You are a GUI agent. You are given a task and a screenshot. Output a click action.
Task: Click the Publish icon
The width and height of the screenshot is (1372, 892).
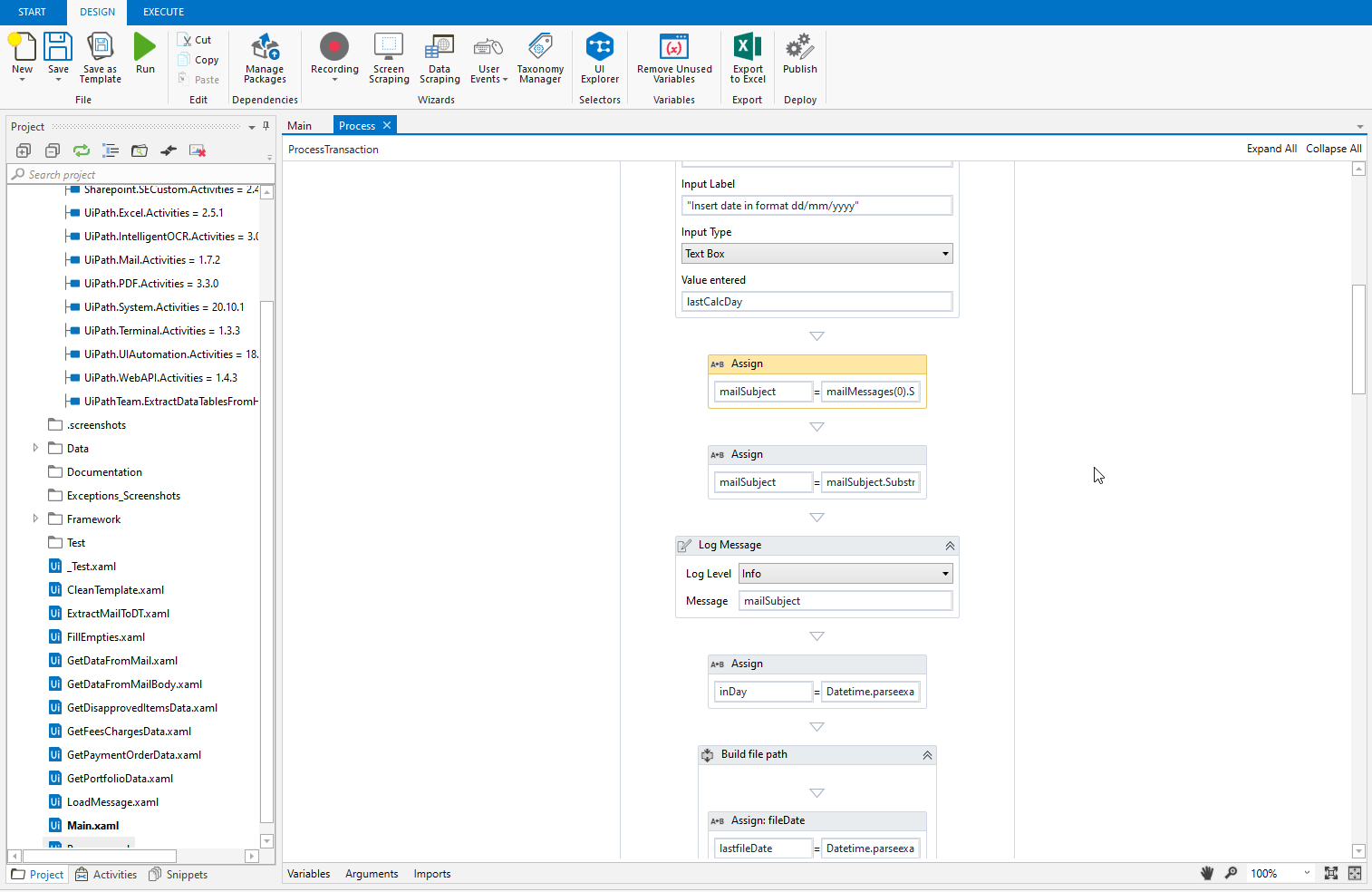point(800,47)
